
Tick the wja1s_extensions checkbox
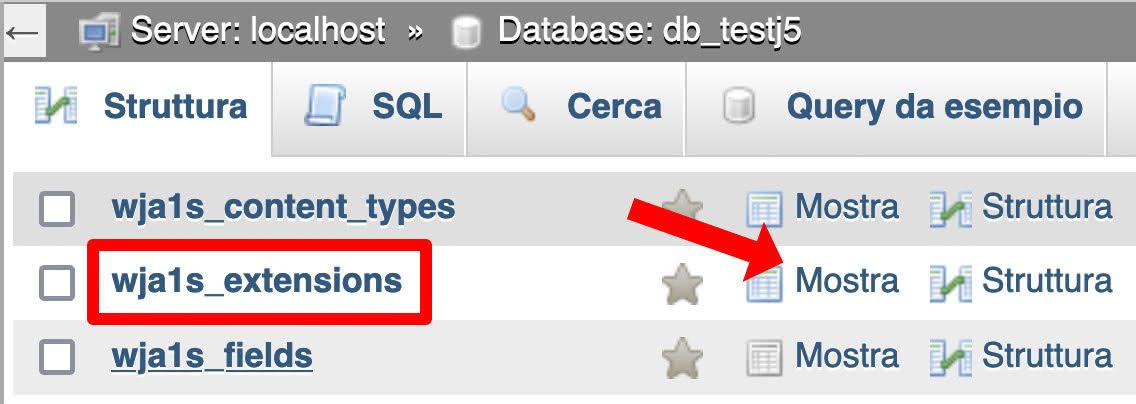coord(57,283)
